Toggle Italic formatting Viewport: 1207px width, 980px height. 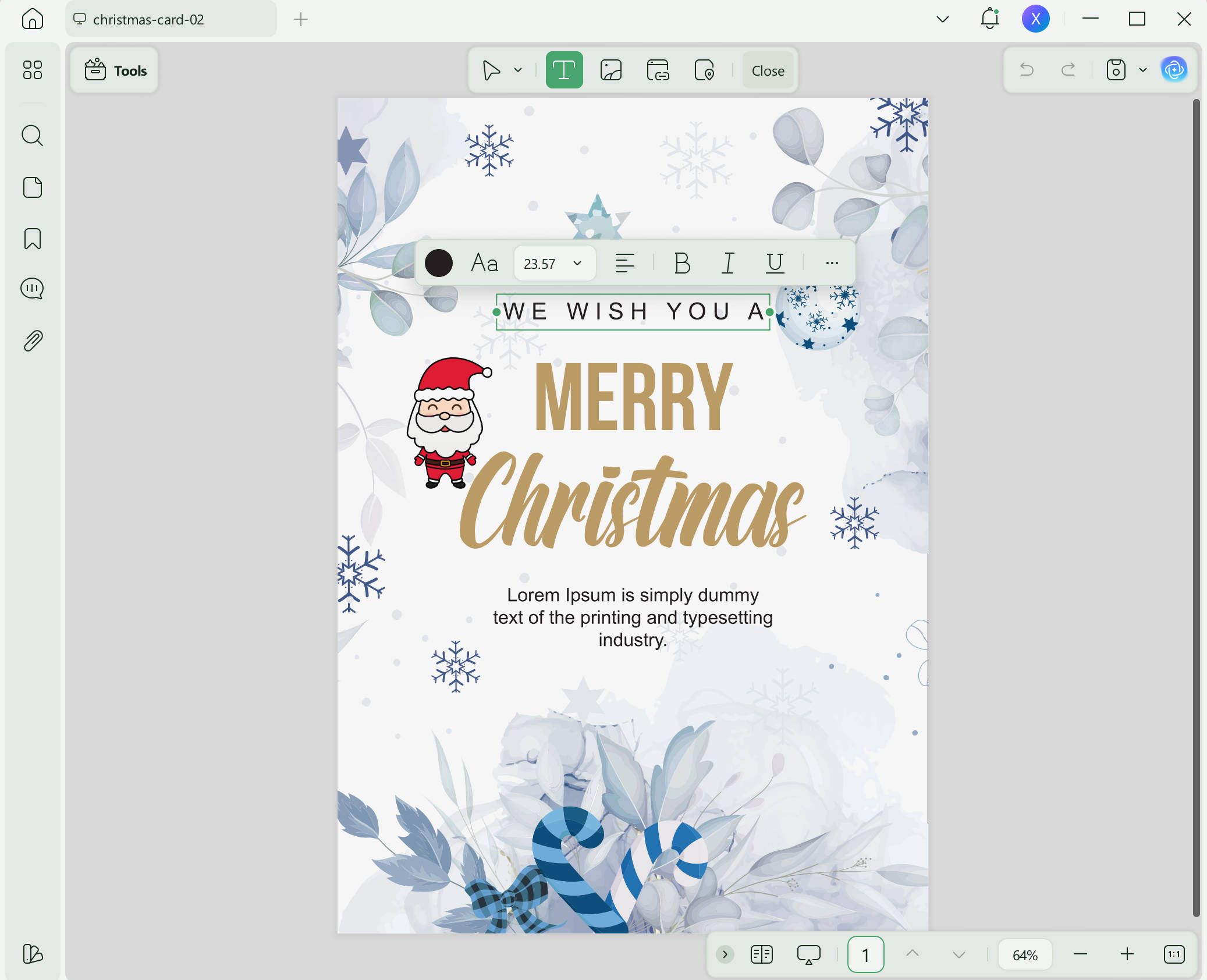(x=728, y=263)
